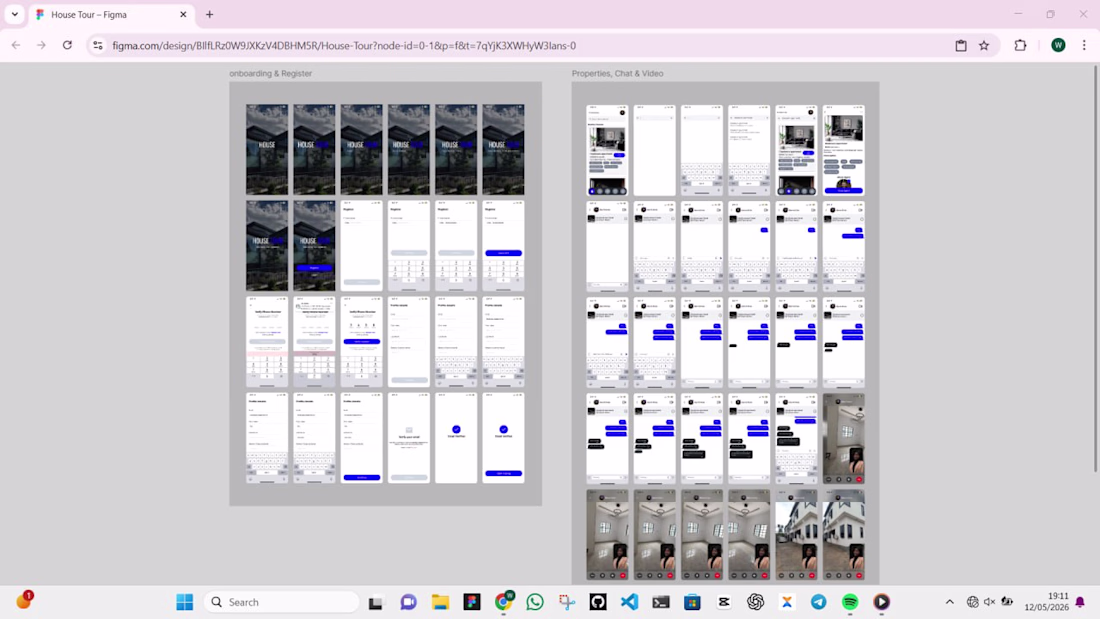Open the notification bell in system tray
The image size is (1100, 619).
(x=1080, y=602)
